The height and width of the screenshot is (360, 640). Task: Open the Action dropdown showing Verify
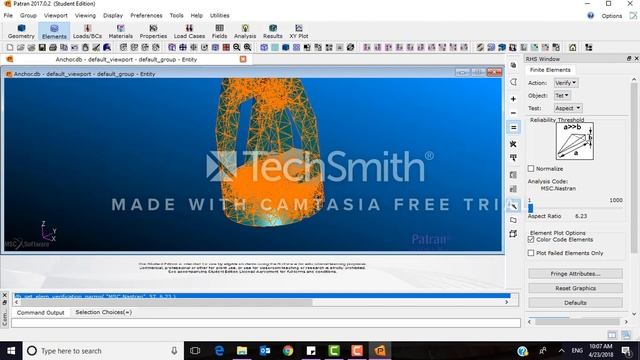(x=566, y=83)
